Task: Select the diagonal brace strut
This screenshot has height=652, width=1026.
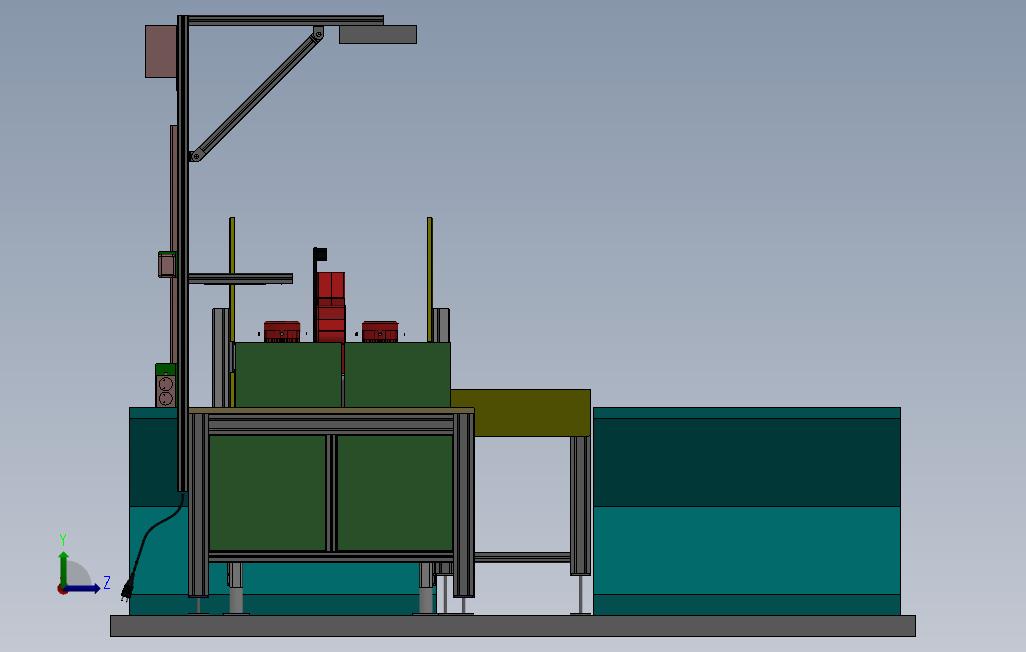Action: [x=256, y=94]
